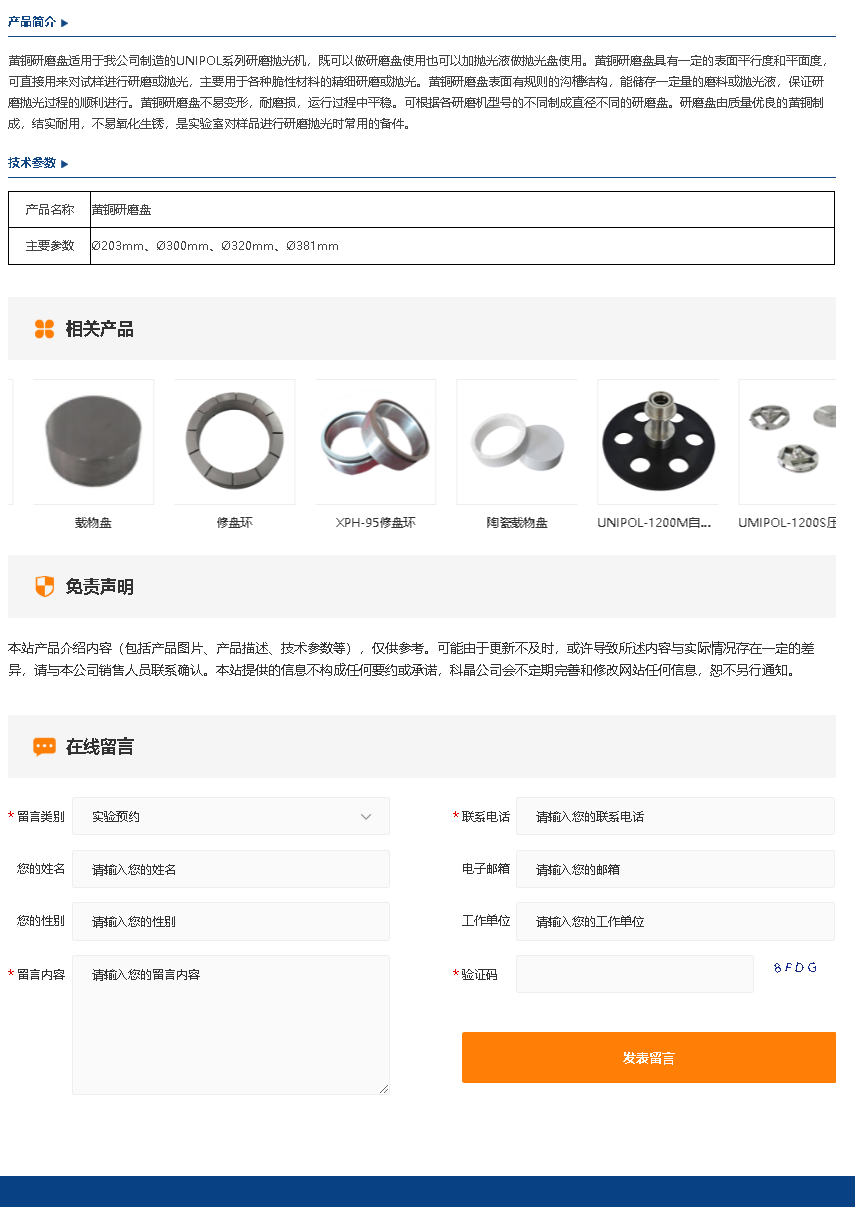Viewport: 855px width, 1207px height.
Task: Click the 技术参数 triangle arrow icon
Action: 65,163
